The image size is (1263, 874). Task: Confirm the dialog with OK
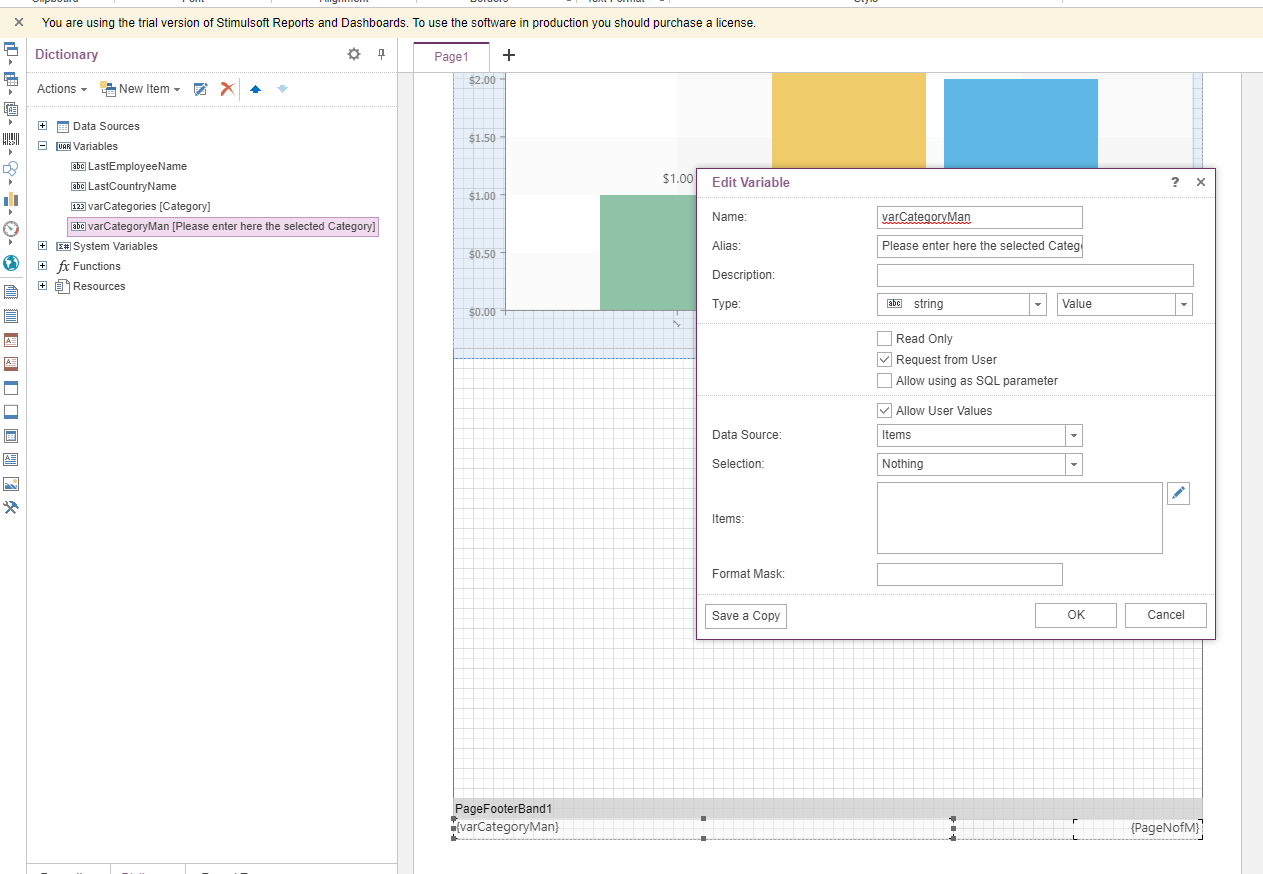pos(1076,615)
